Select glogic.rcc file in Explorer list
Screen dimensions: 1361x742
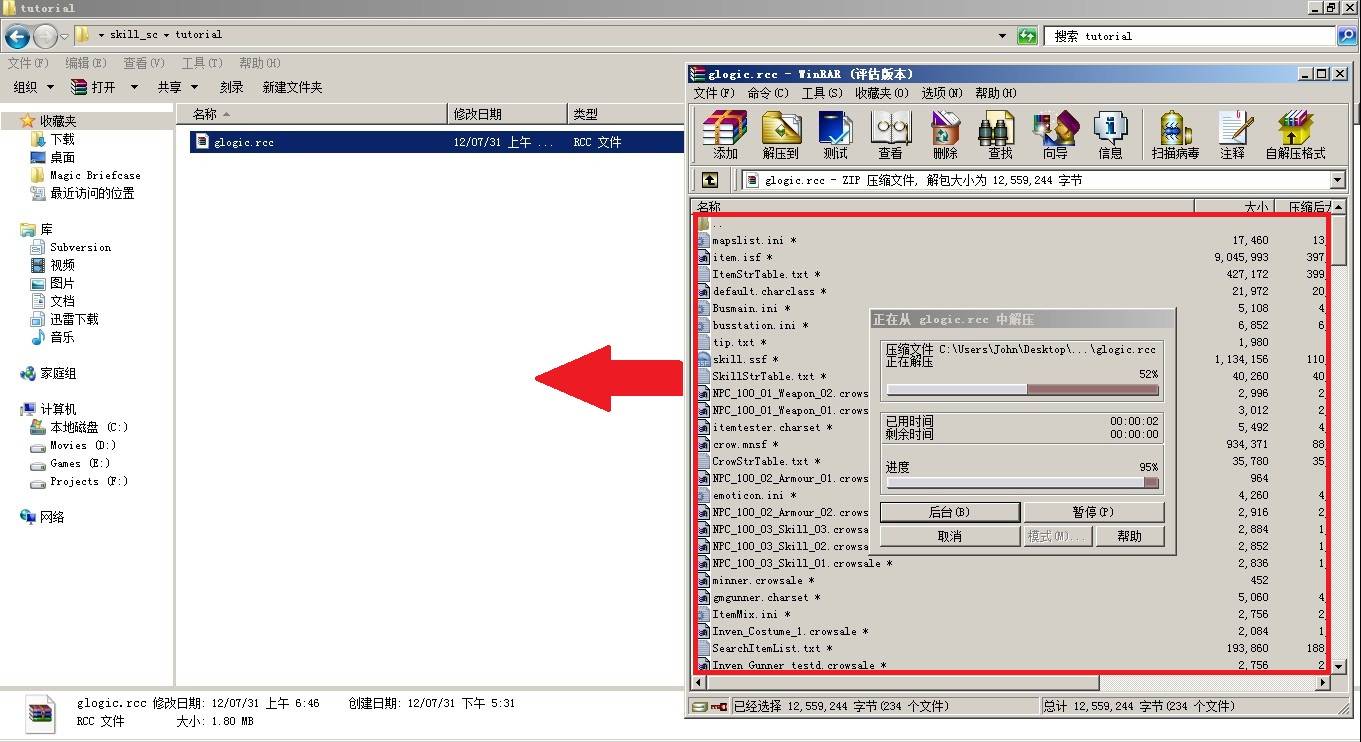coord(436,142)
